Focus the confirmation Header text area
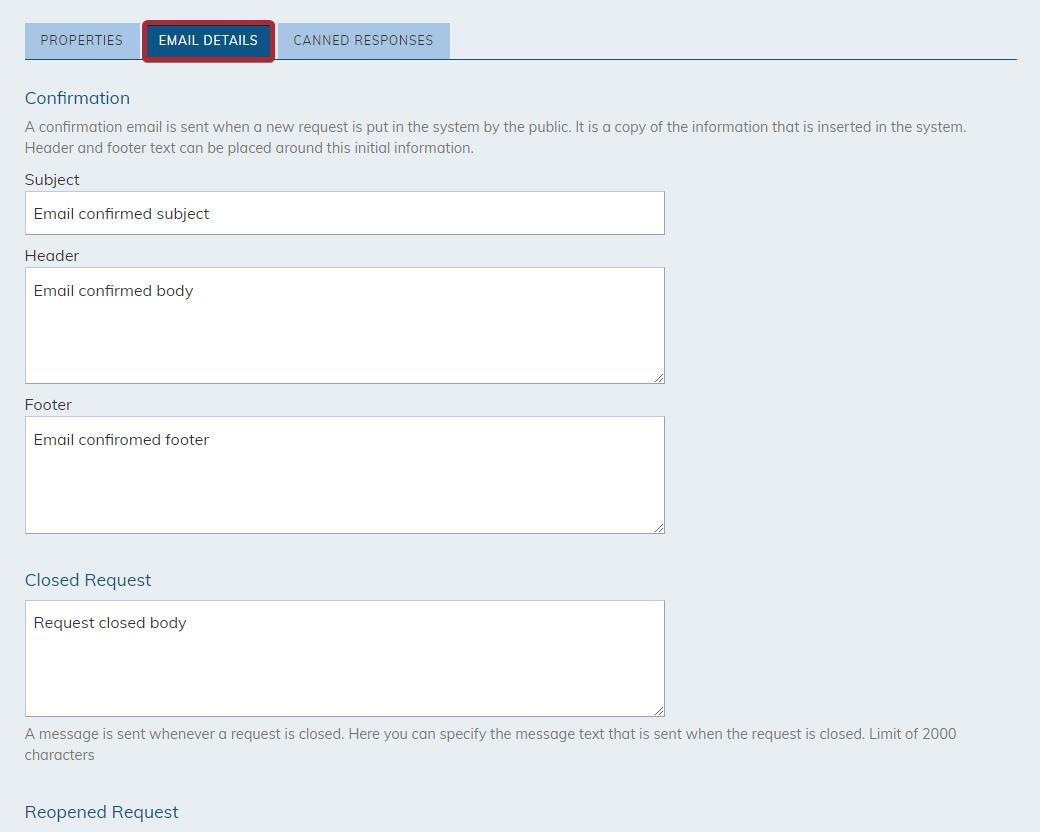 tap(345, 325)
